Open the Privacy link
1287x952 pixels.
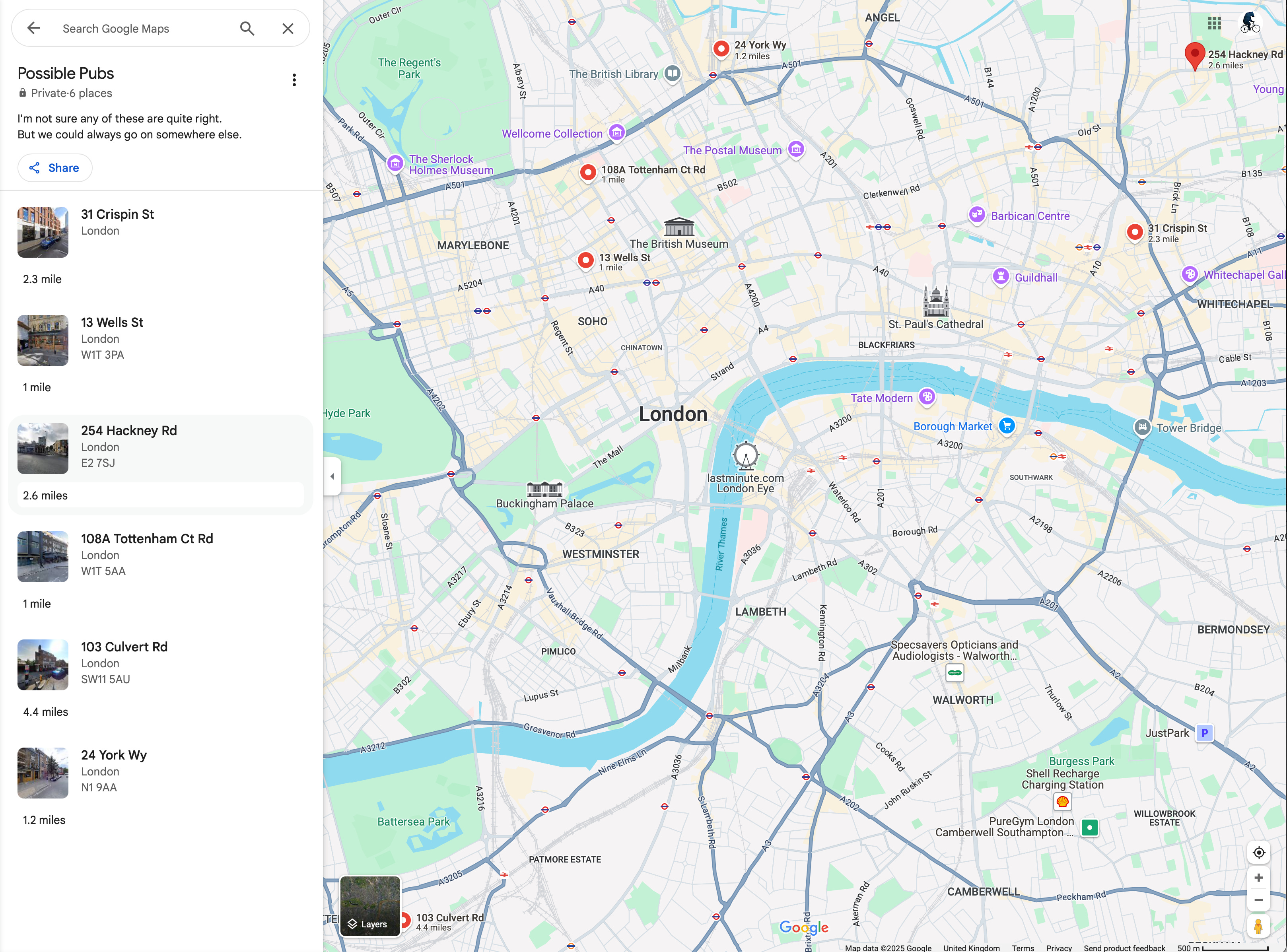1059,948
